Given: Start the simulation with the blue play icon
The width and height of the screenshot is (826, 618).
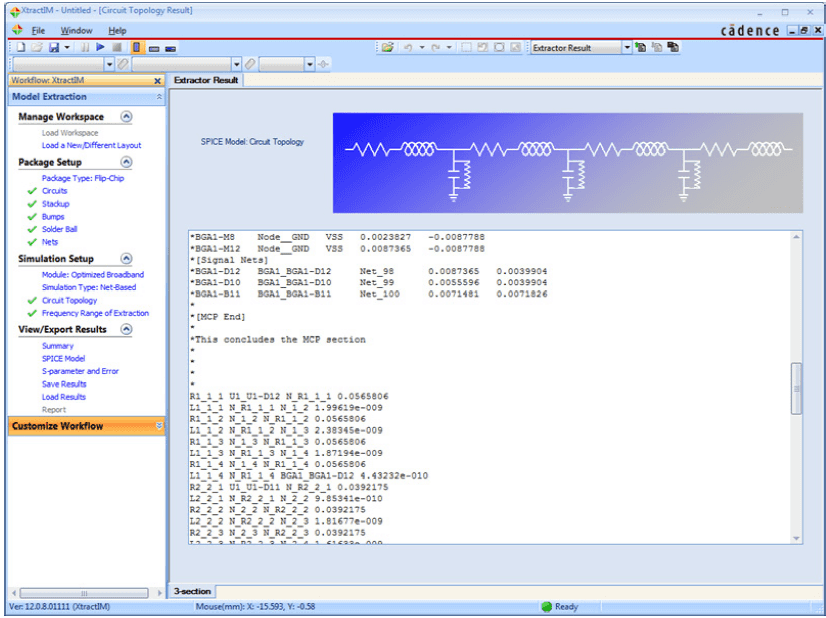Looking at the screenshot, I should [x=100, y=47].
